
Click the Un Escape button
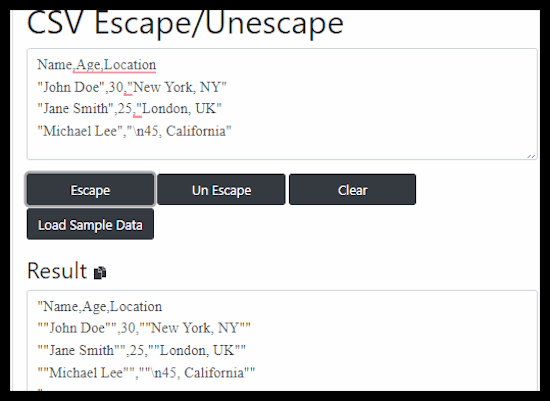[221, 189]
